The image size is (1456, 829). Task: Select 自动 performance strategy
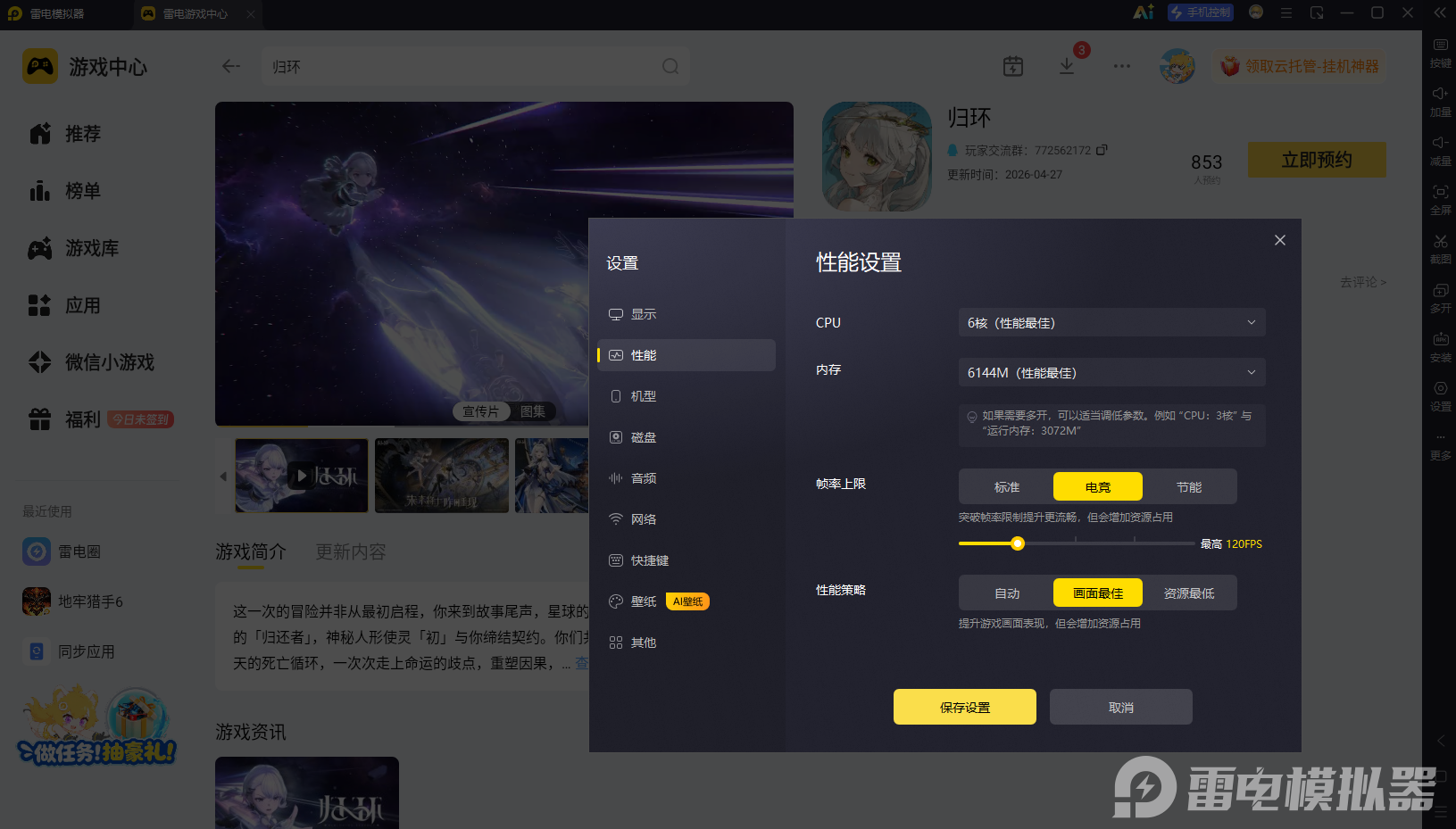click(1007, 593)
